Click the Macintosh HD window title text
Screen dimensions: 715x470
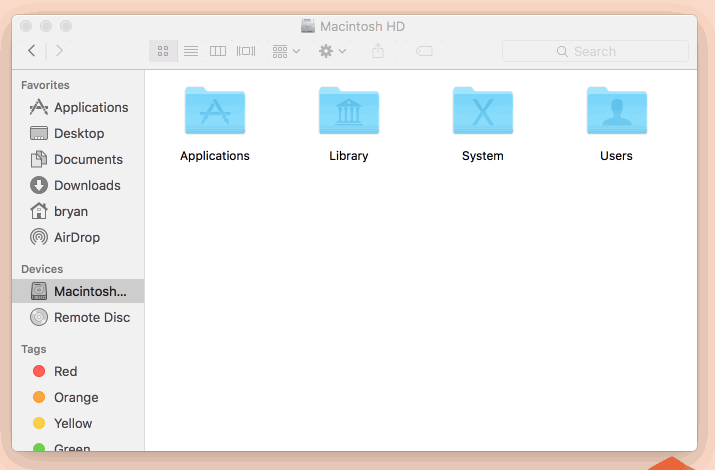pyautogui.click(x=362, y=26)
